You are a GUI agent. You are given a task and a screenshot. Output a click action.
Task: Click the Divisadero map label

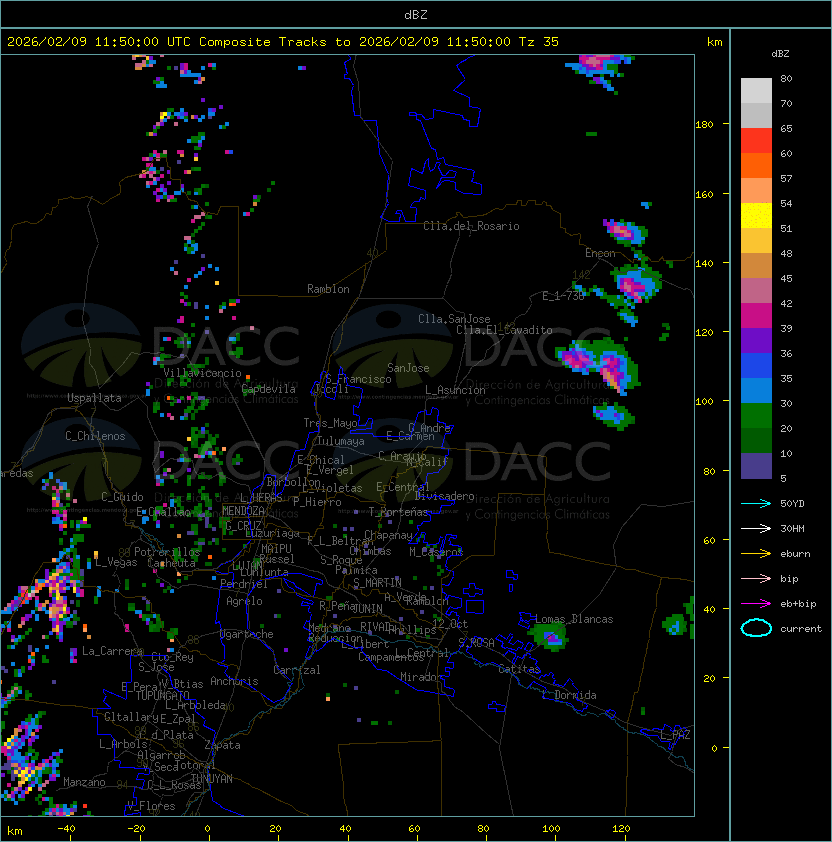point(444,496)
